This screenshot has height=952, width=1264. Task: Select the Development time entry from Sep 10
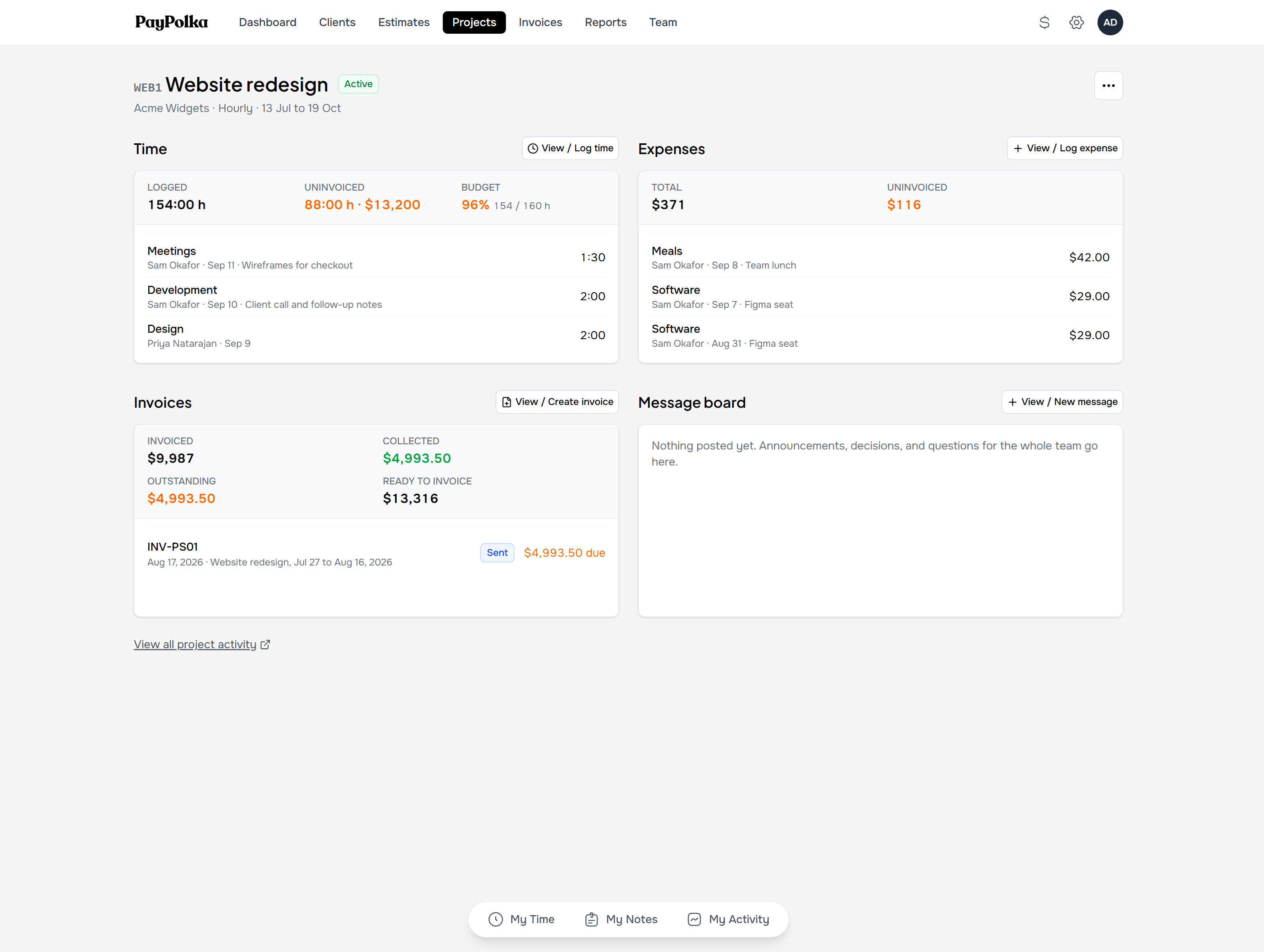coord(376,297)
